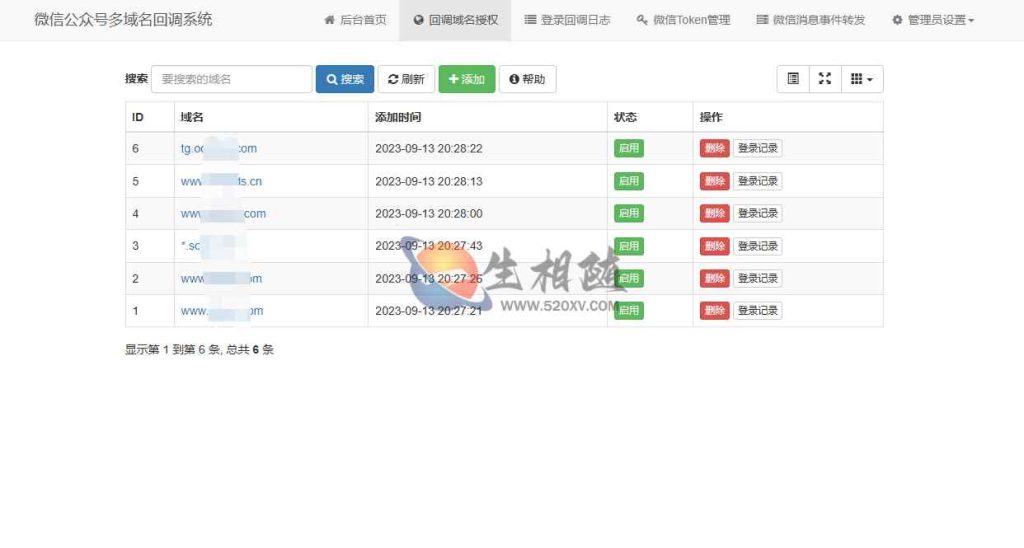The height and width of the screenshot is (548, 1024).
Task: Toggle 启用 status for row 2
Action: pos(629,278)
